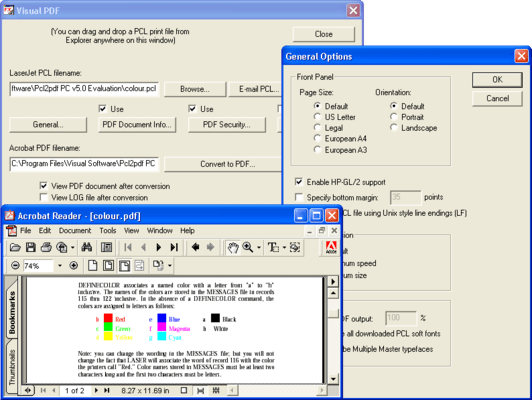Viewport: 532px width, 400px height.
Task: Click the PDF Document Info... button
Action: click(137, 125)
